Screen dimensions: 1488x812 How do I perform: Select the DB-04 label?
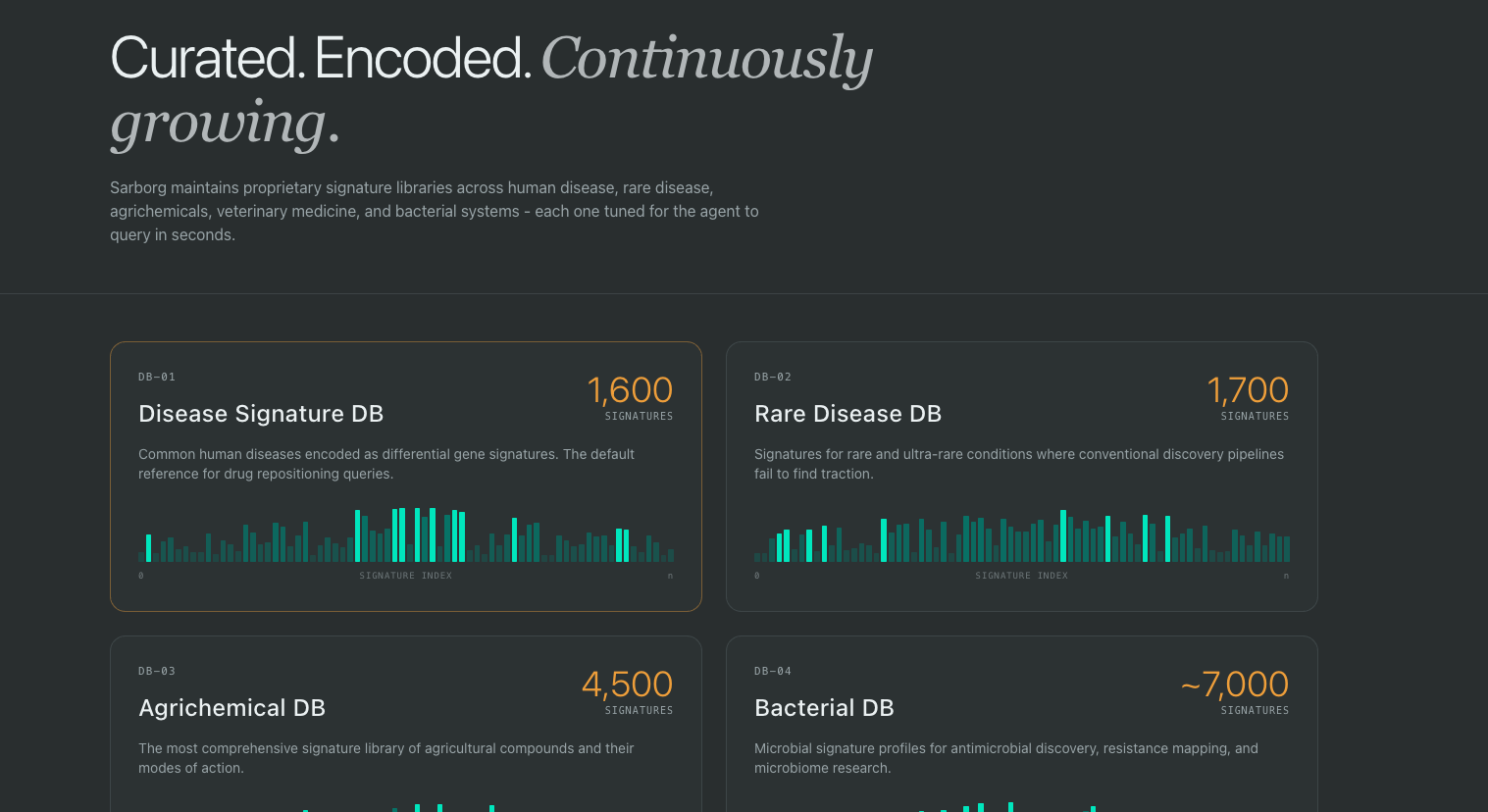773,671
